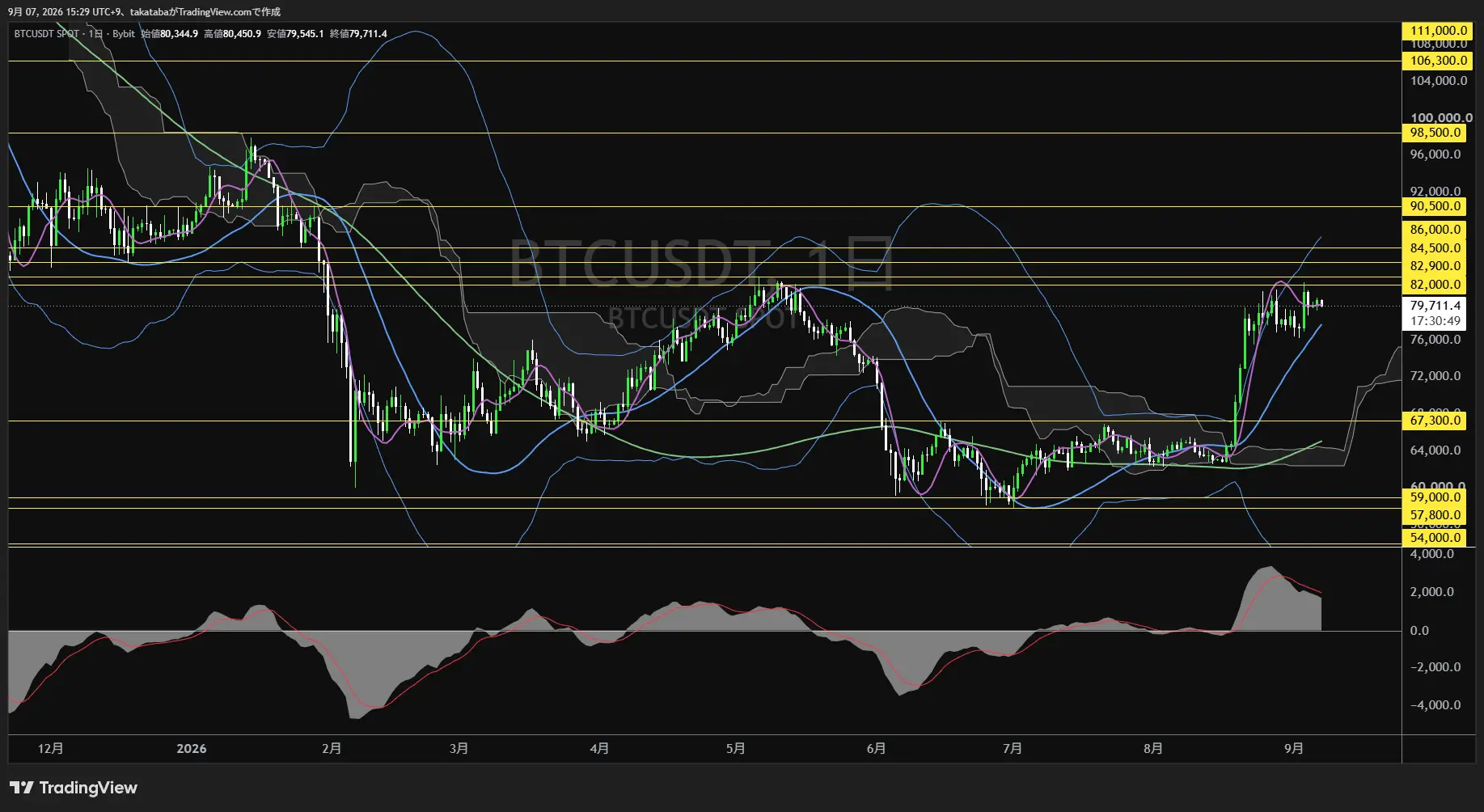The width and height of the screenshot is (1484, 812).
Task: Click the 0.0 tick on the indicator pane axis
Action: [x=1419, y=631]
